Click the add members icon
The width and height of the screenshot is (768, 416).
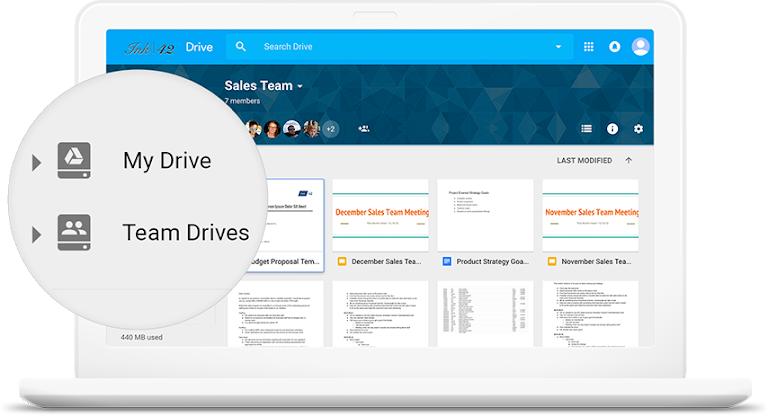[x=364, y=129]
